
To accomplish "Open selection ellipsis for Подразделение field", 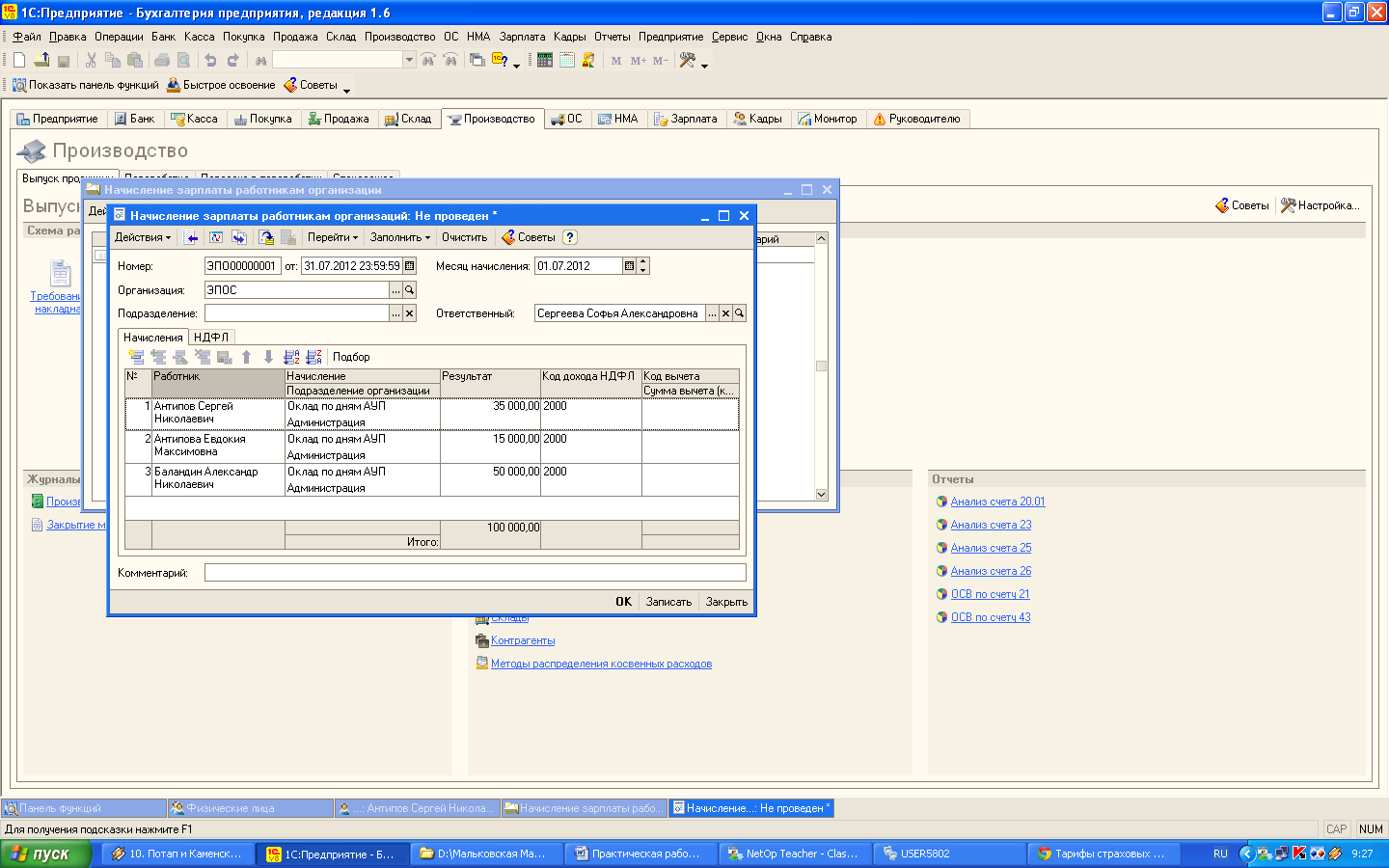I will pyautogui.click(x=395, y=313).
